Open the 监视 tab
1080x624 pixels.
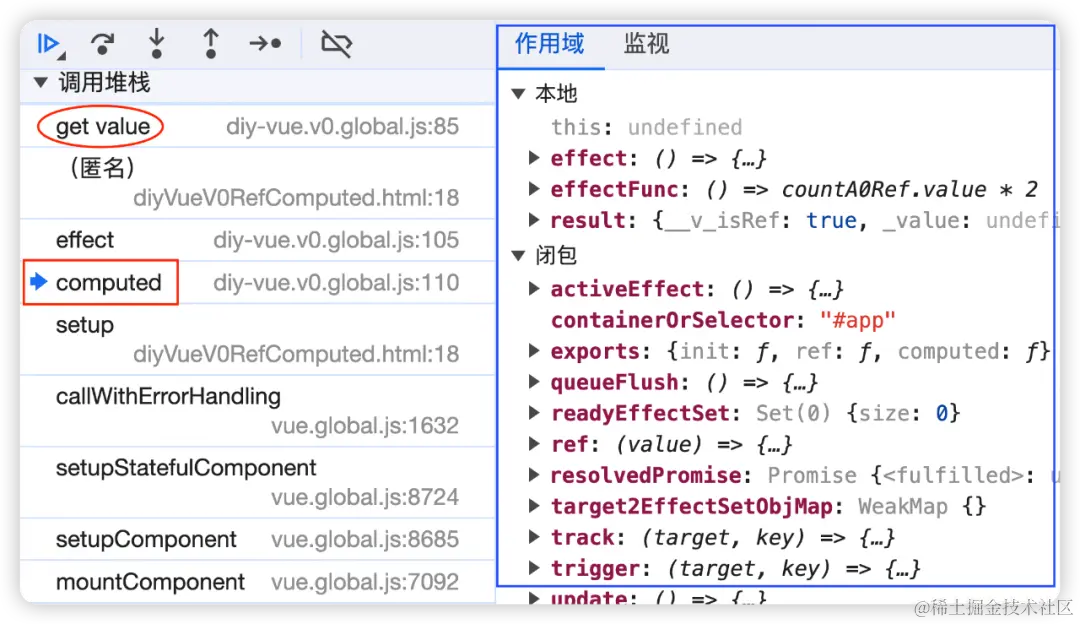pos(646,44)
